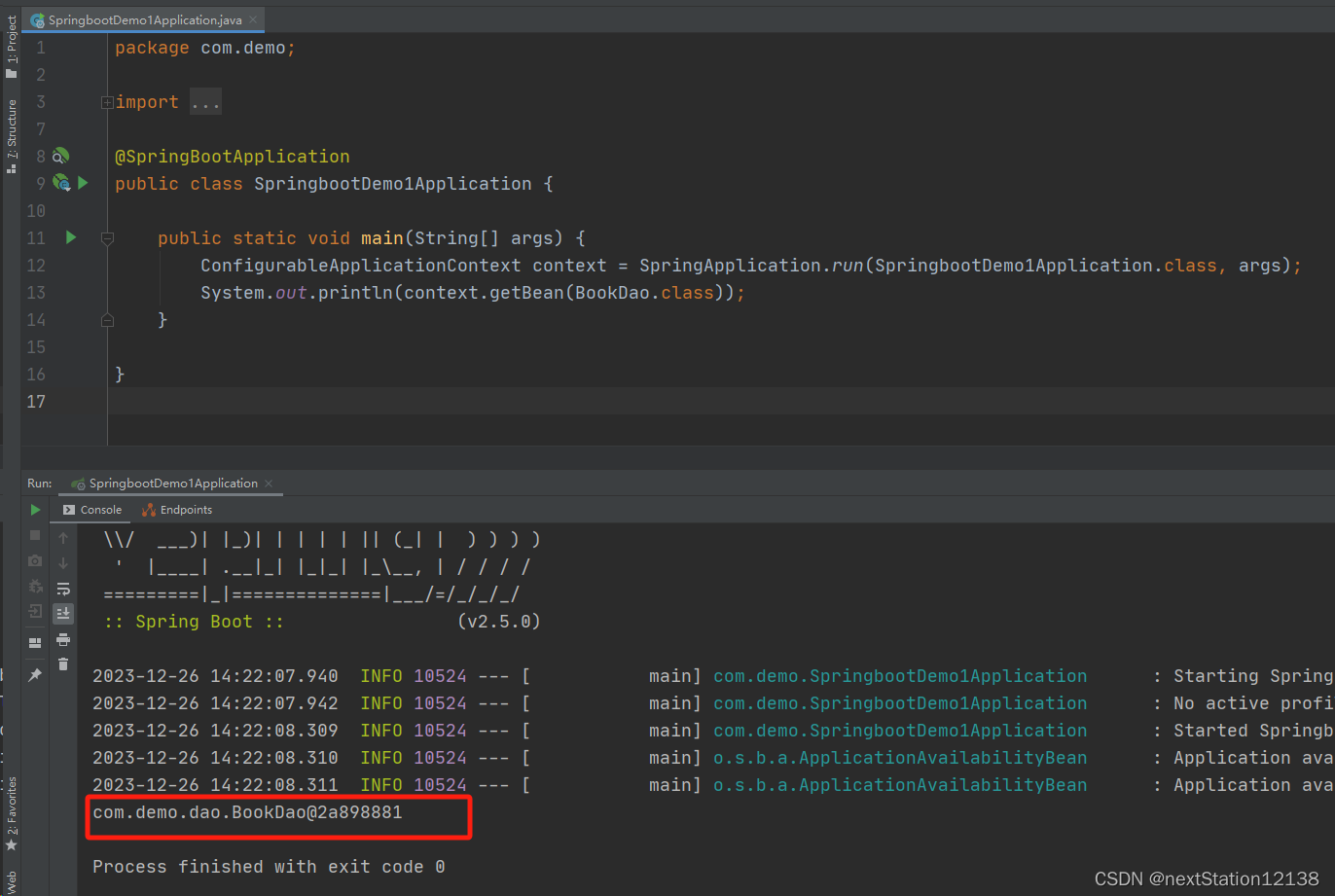1335x896 pixels.
Task: Click the Restore Layout icon
Action: (36, 642)
